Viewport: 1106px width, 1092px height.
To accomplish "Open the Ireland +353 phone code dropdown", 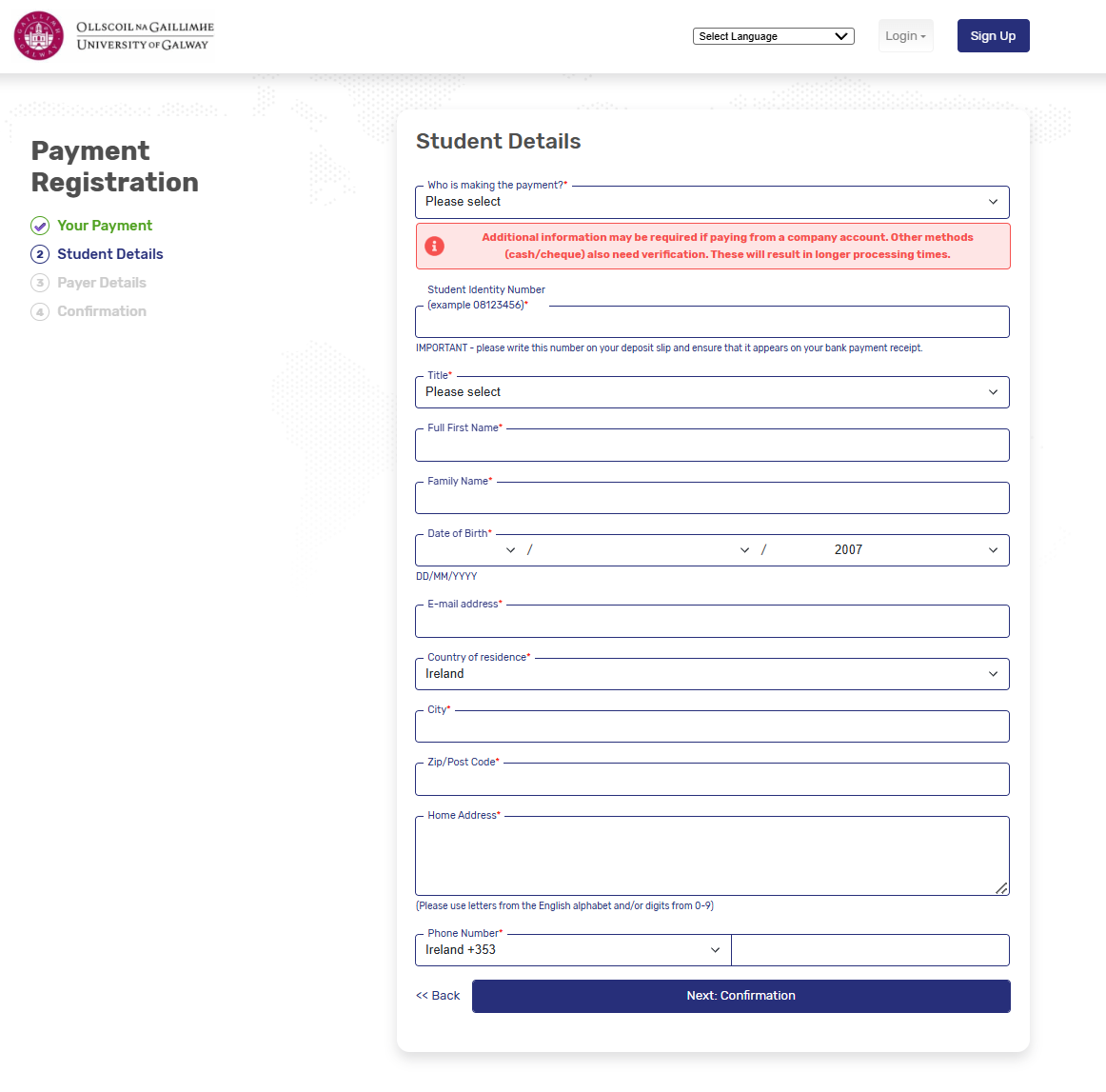I will (x=573, y=950).
